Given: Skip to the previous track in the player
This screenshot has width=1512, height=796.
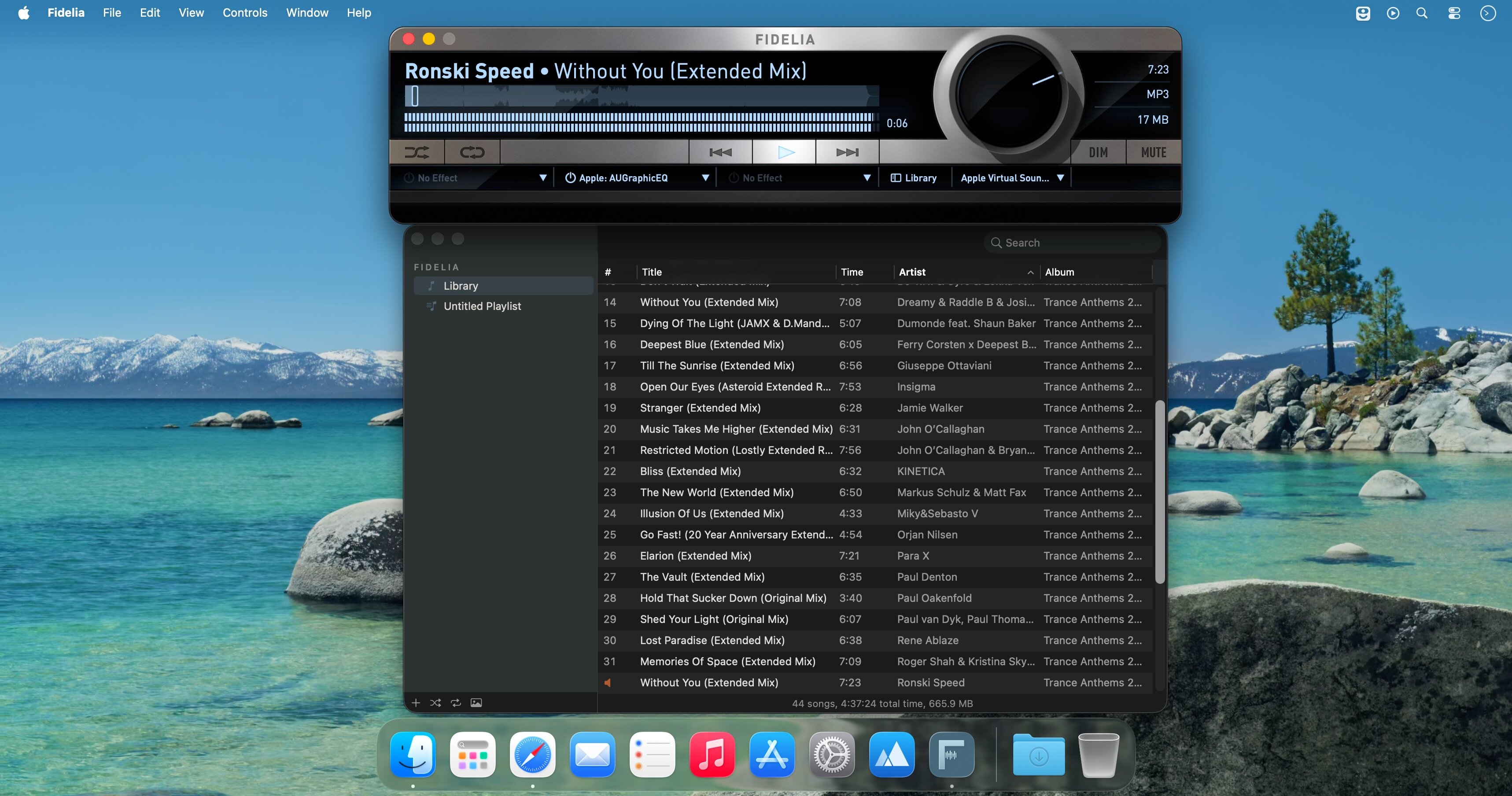Looking at the screenshot, I should 720,153.
